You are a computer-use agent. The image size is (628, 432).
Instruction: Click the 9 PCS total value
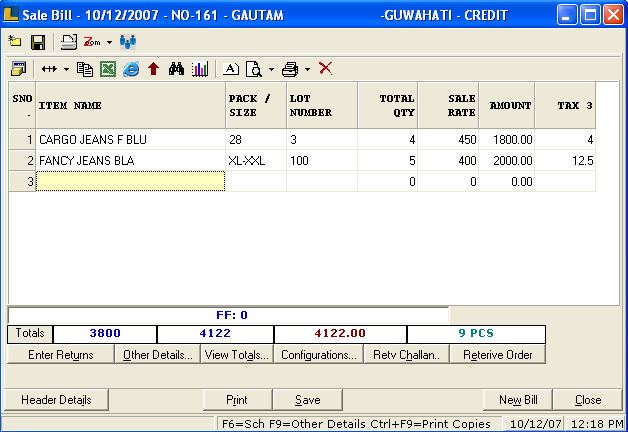point(476,334)
